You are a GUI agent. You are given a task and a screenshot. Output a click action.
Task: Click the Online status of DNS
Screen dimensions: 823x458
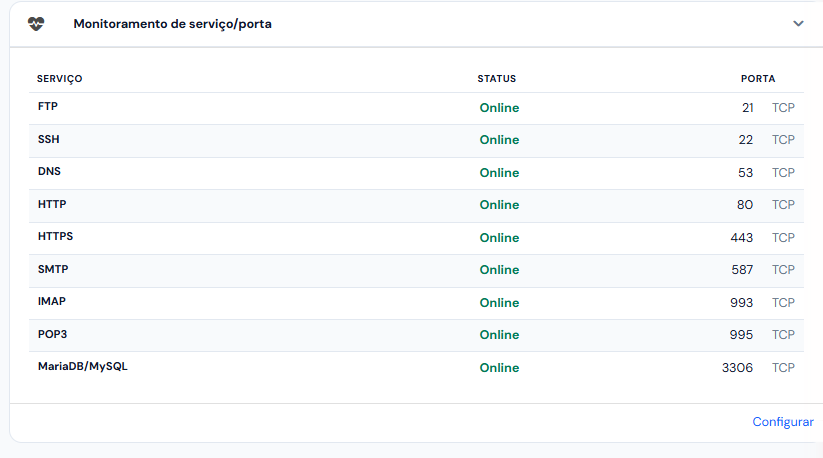499,173
